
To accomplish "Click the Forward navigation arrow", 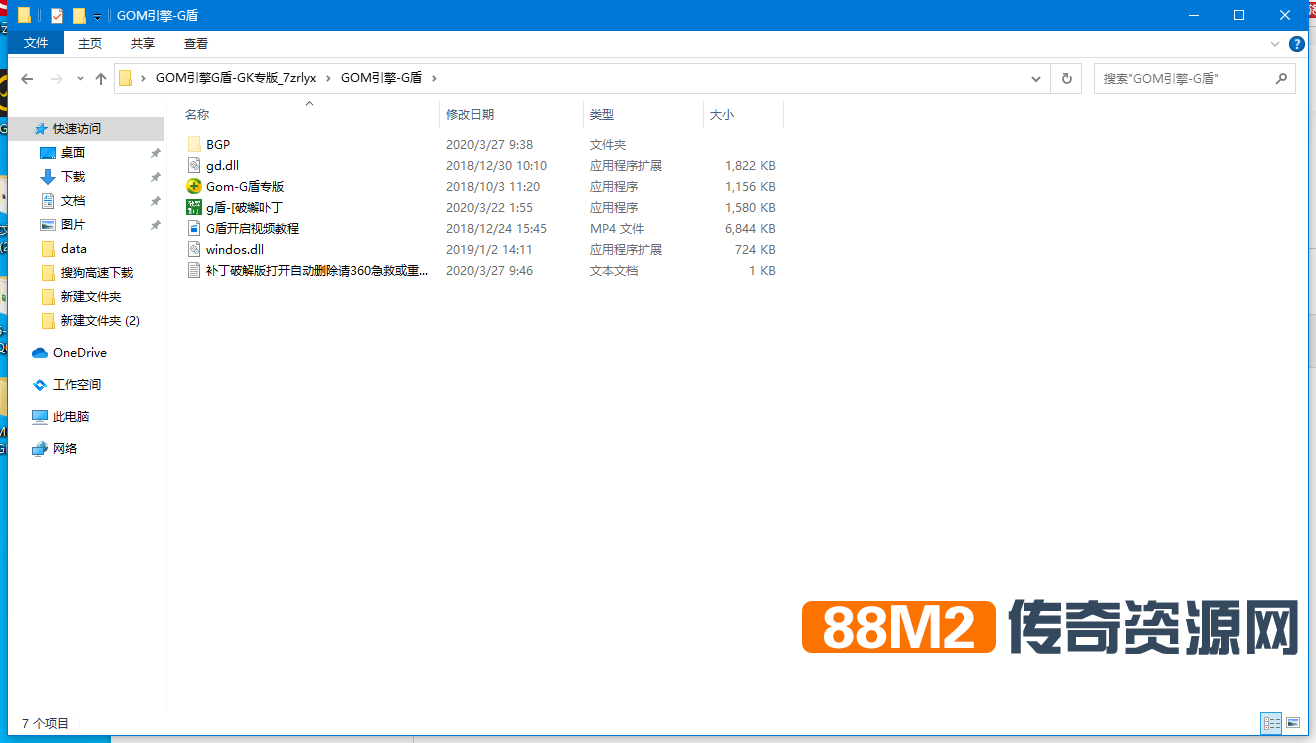I will (x=57, y=78).
